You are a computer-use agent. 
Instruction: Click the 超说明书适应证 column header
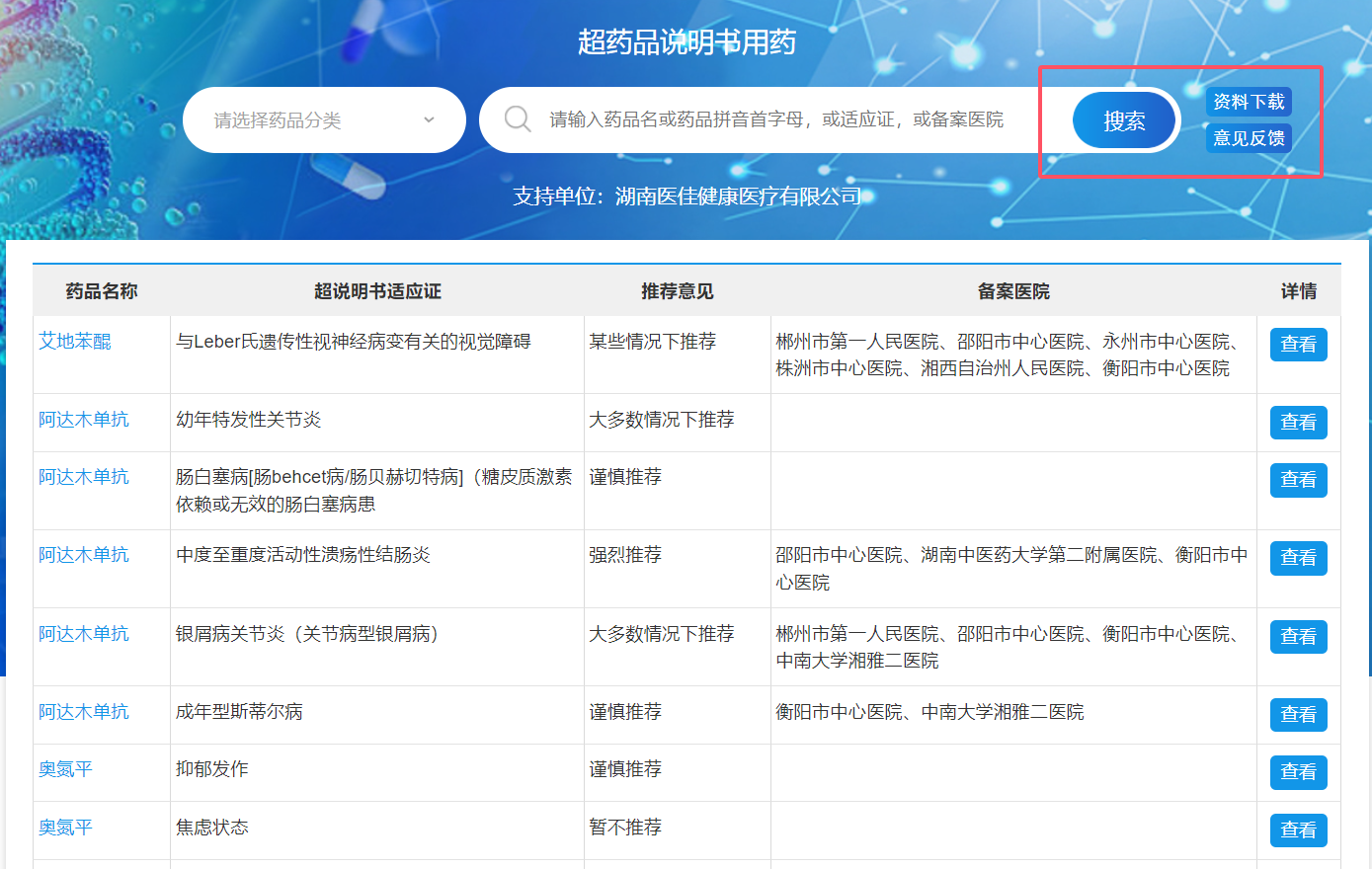pyautogui.click(x=377, y=291)
